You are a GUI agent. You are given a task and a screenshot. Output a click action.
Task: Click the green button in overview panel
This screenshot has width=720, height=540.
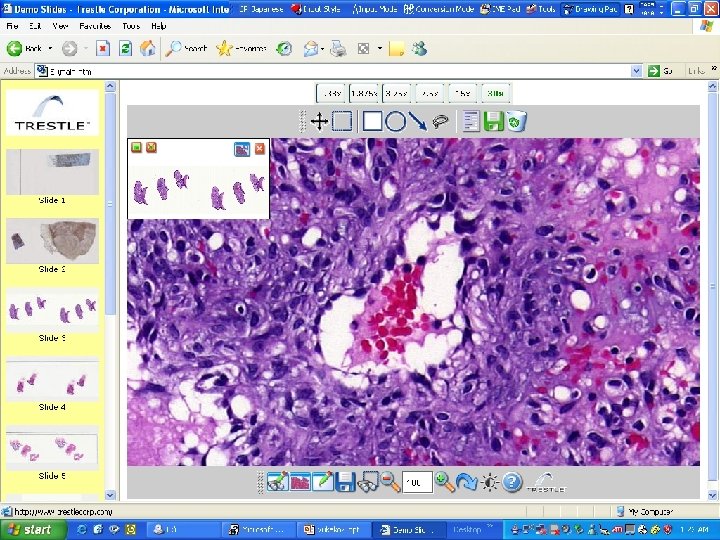click(136, 147)
